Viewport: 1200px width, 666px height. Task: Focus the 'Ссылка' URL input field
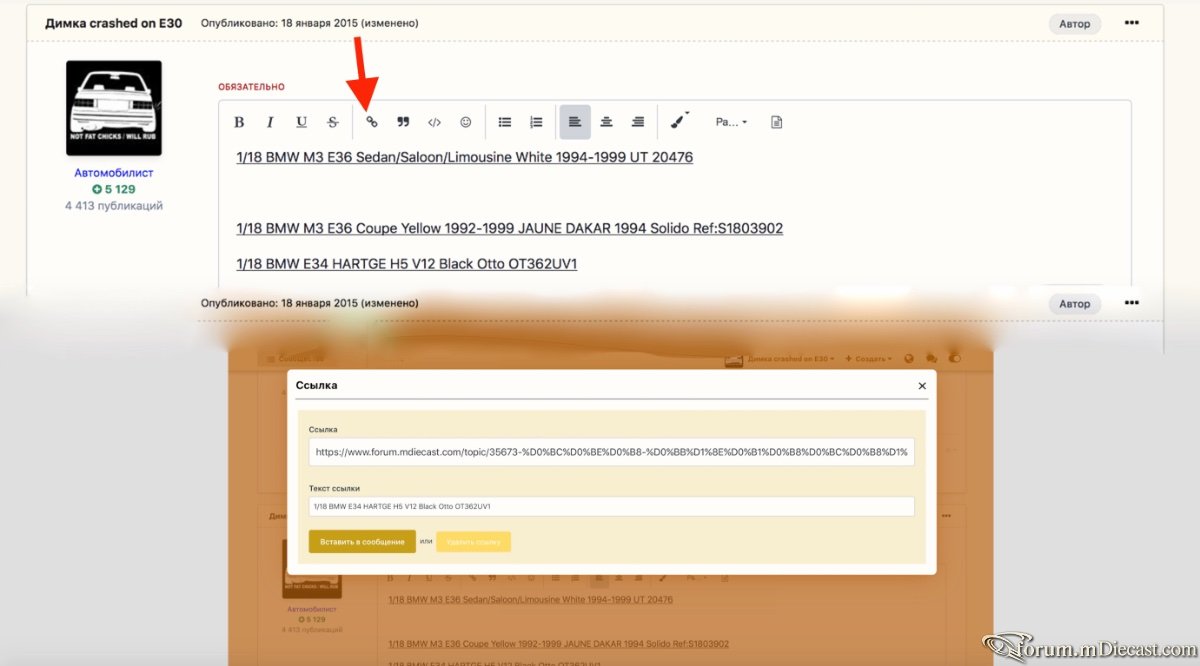[x=612, y=452]
